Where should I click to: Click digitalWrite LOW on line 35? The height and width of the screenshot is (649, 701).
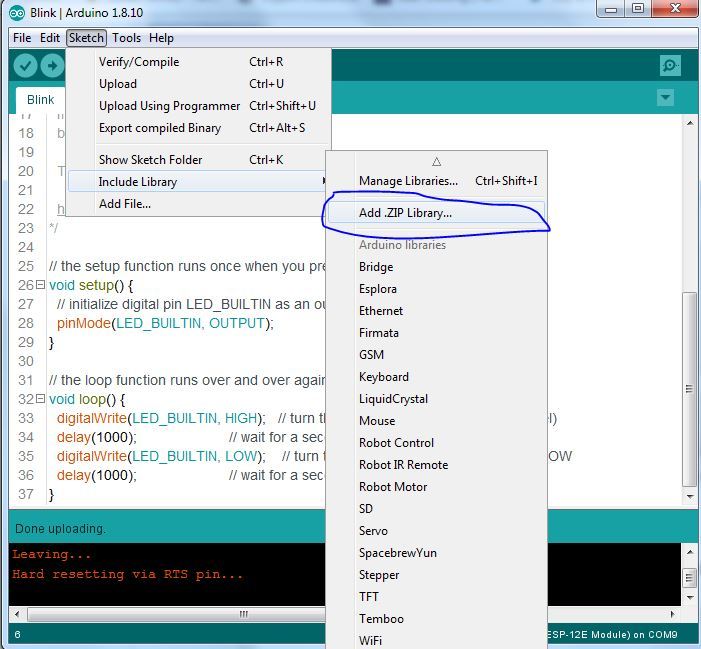[161, 456]
